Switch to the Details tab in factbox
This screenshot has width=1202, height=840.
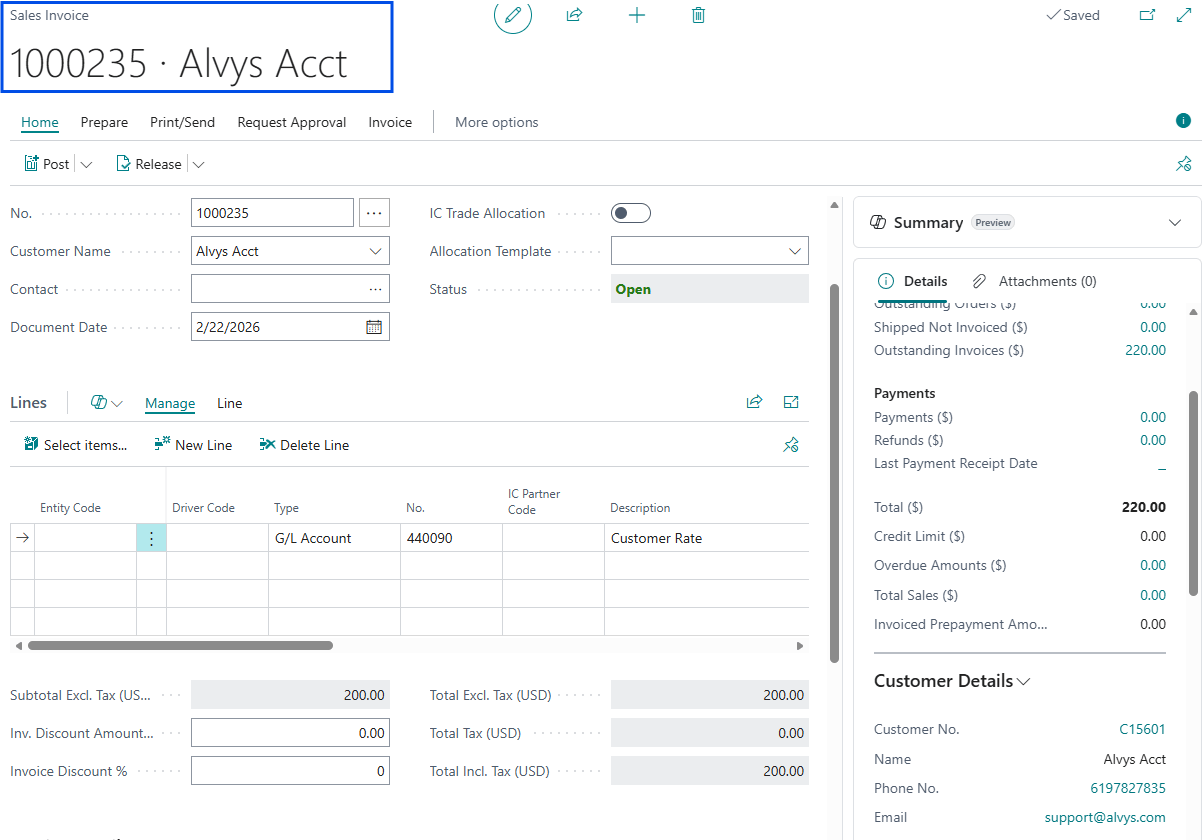click(x=912, y=281)
